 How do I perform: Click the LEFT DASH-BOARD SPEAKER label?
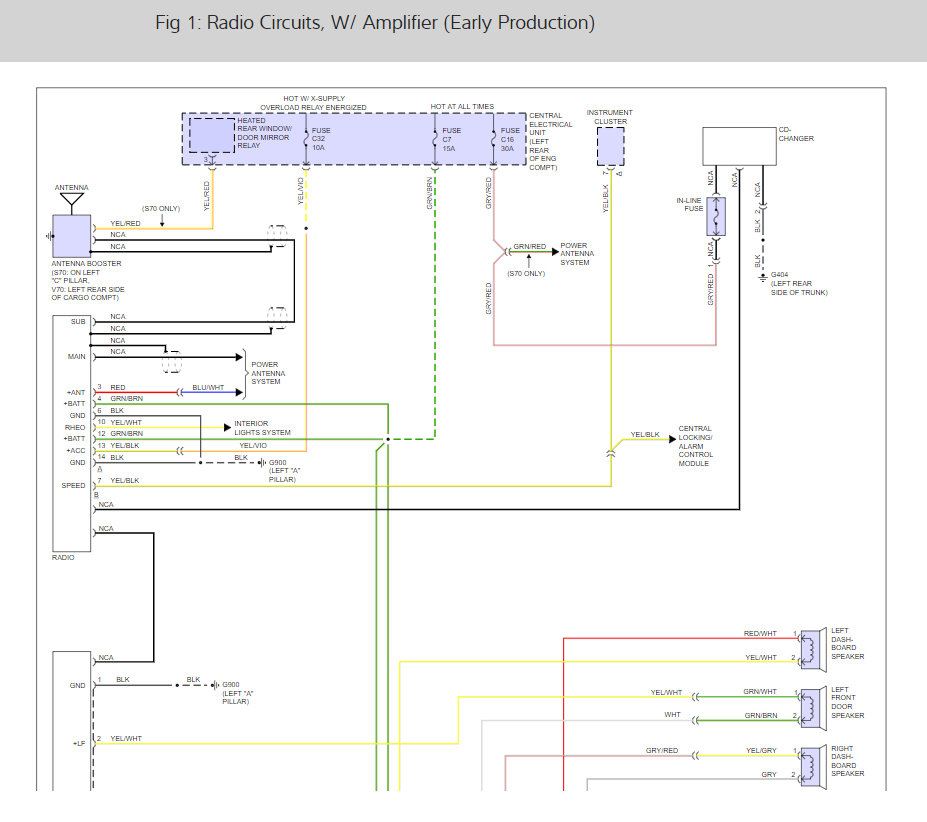(x=847, y=643)
